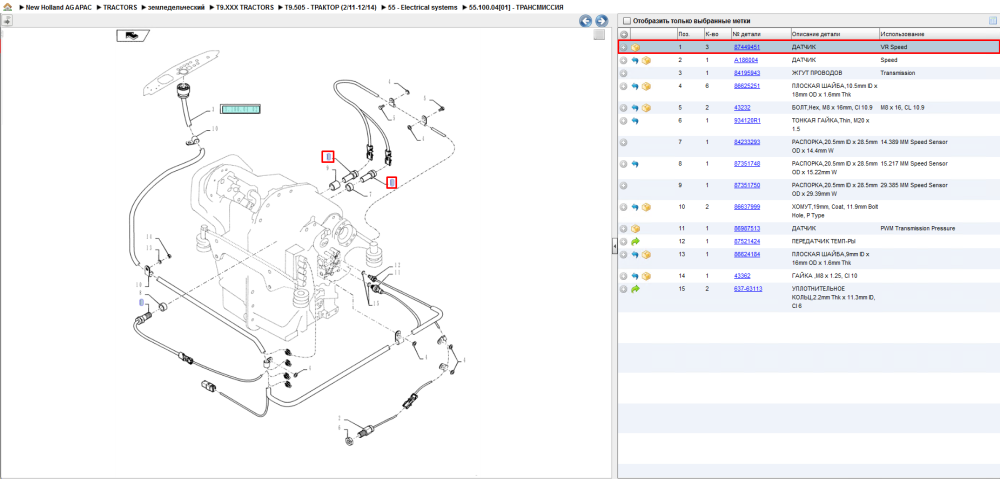Screen dimensions: 1000x479
Task: Open part number 43362 link
Action: [742, 276]
